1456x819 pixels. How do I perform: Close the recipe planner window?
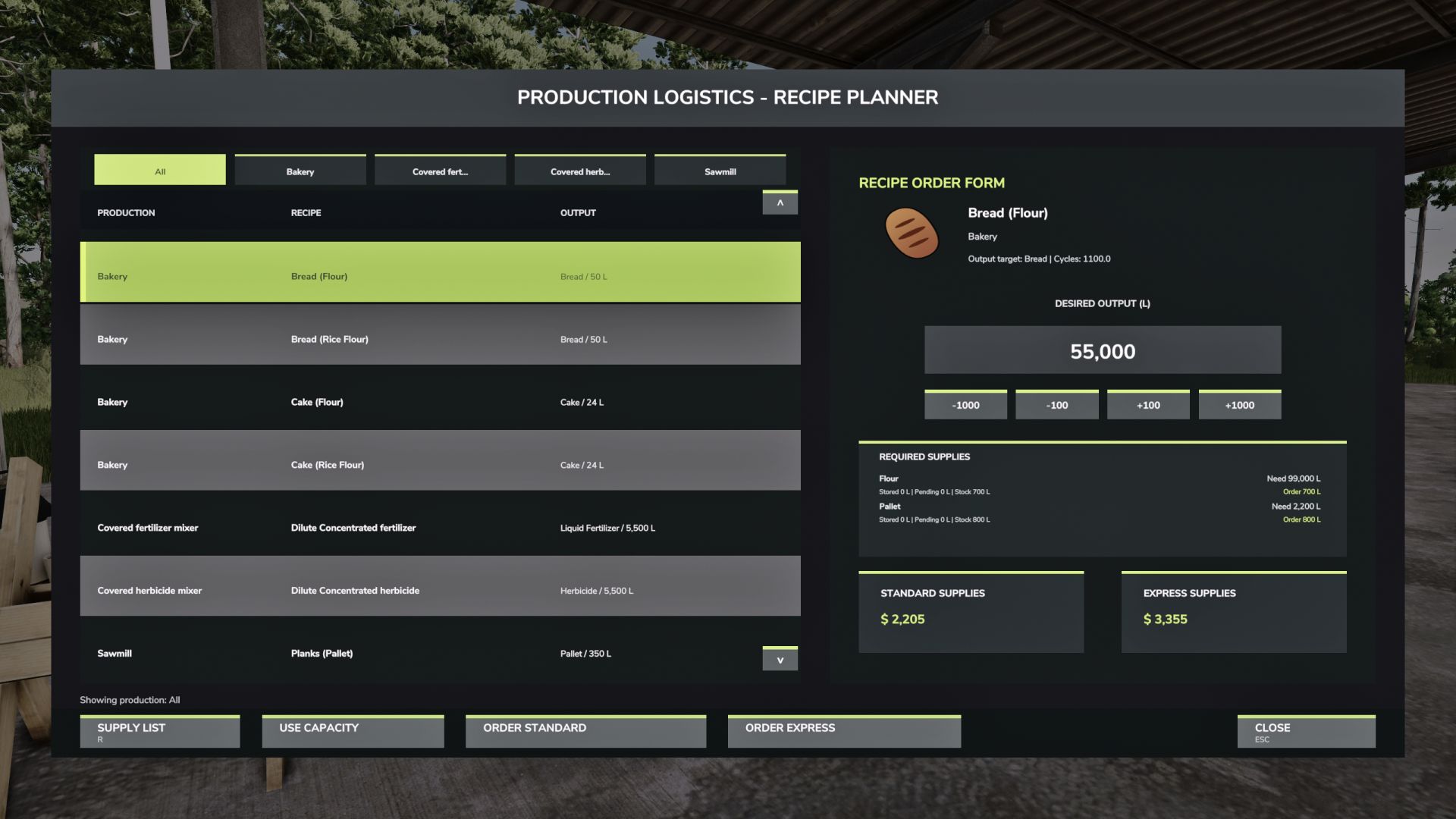tap(1306, 731)
